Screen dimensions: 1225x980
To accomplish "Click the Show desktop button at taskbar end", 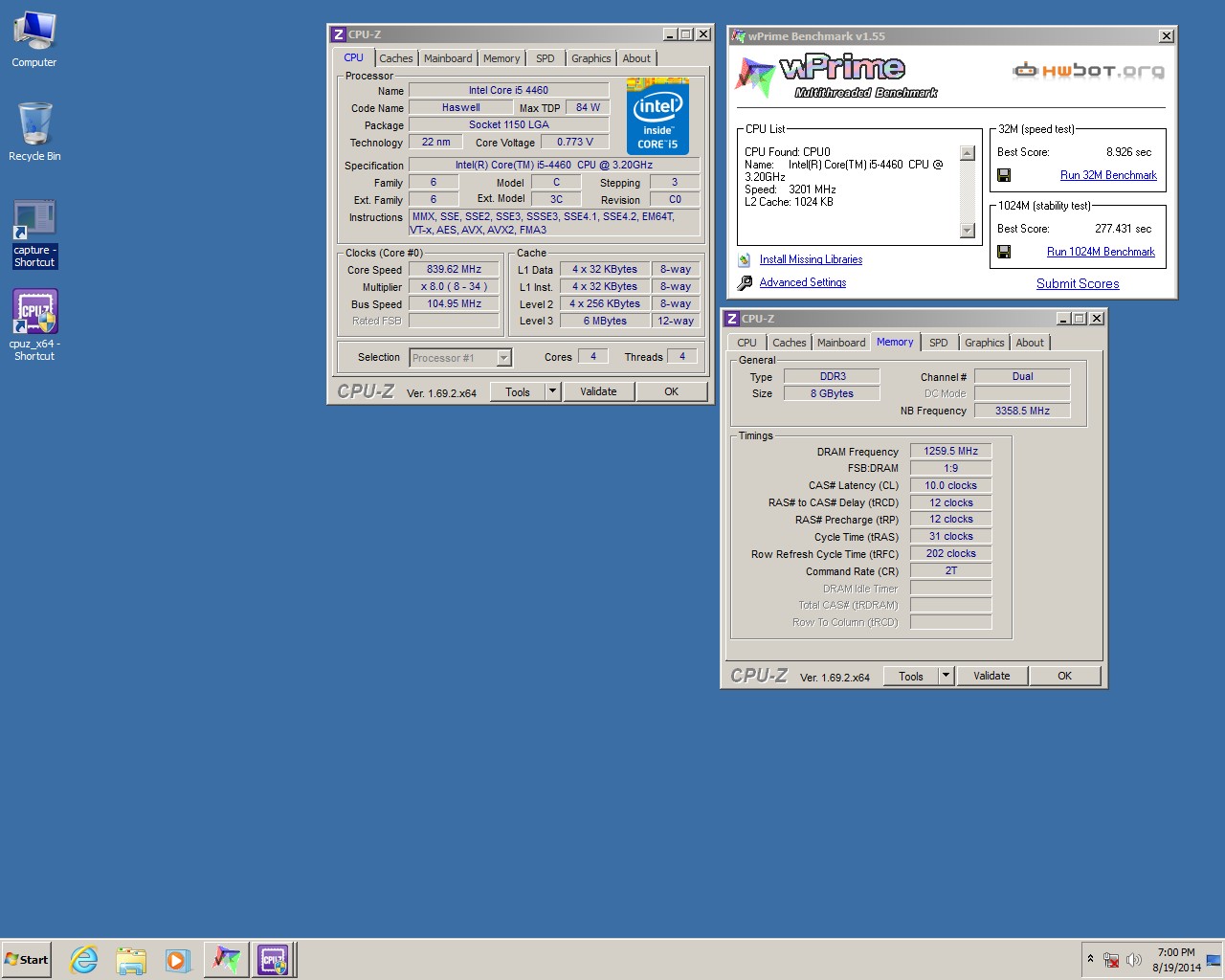I will click(x=1214, y=960).
